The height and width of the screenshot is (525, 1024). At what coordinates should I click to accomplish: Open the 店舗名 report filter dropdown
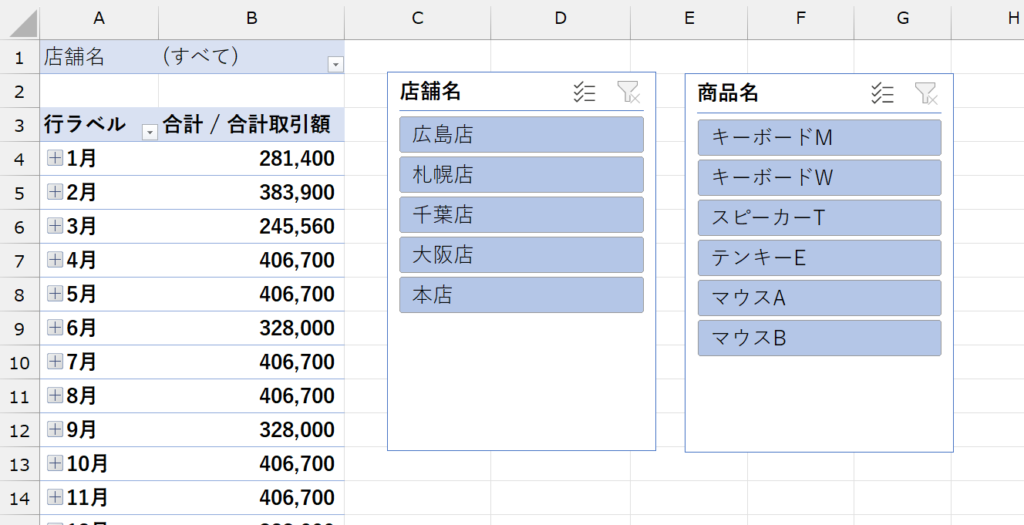point(335,64)
